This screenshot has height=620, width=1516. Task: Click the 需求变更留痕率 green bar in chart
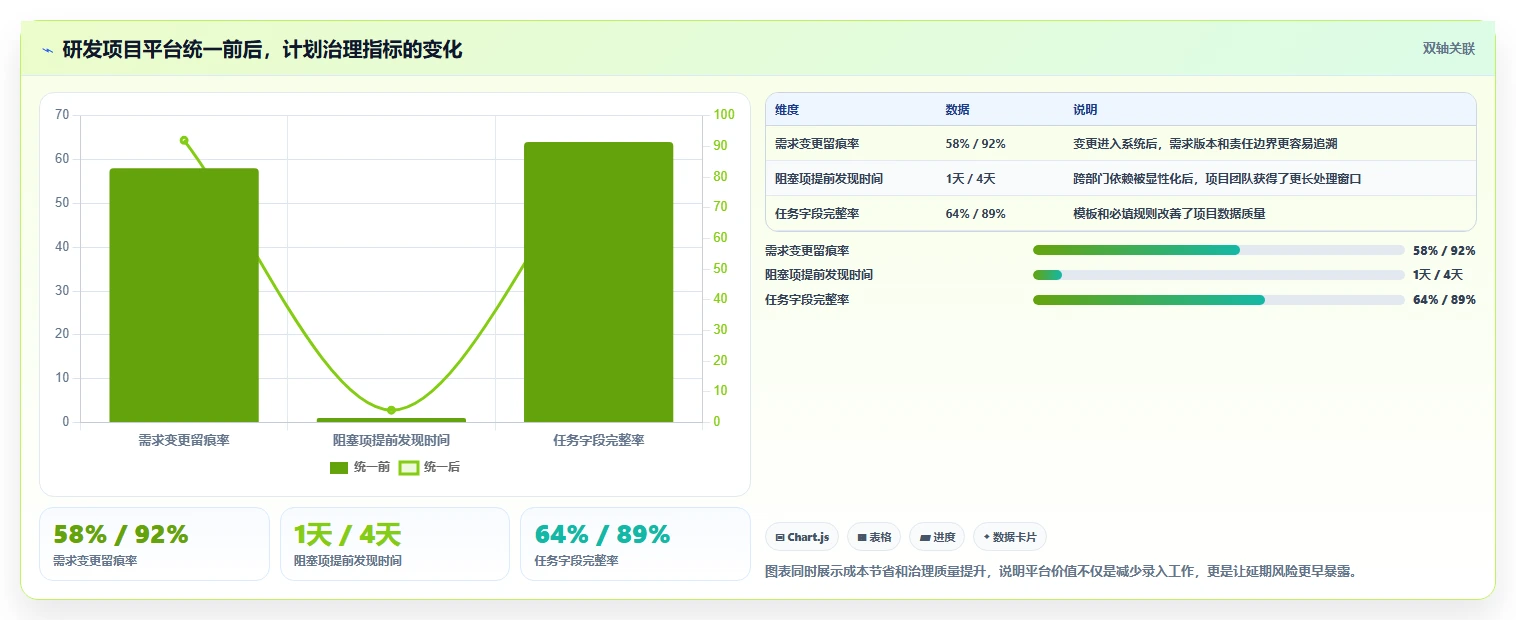pyautogui.click(x=184, y=295)
